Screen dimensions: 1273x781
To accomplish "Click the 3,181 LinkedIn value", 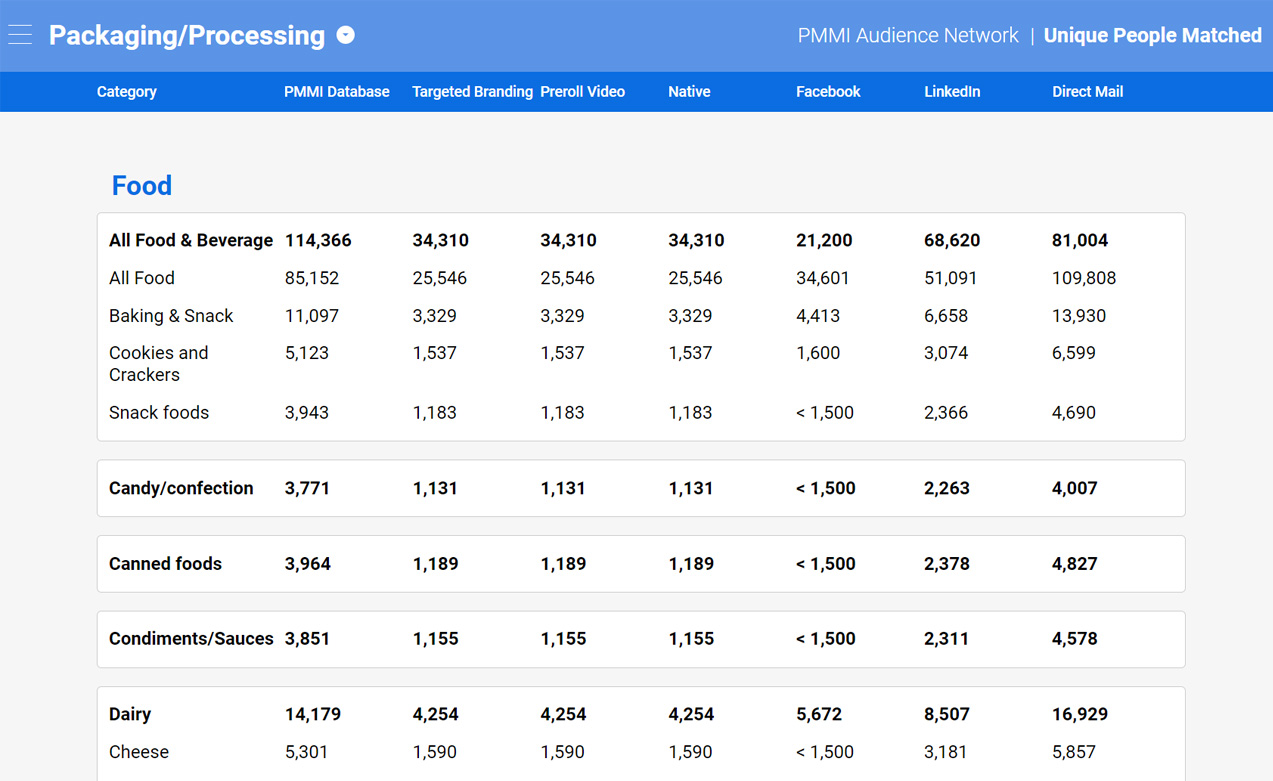I will click(946, 752).
